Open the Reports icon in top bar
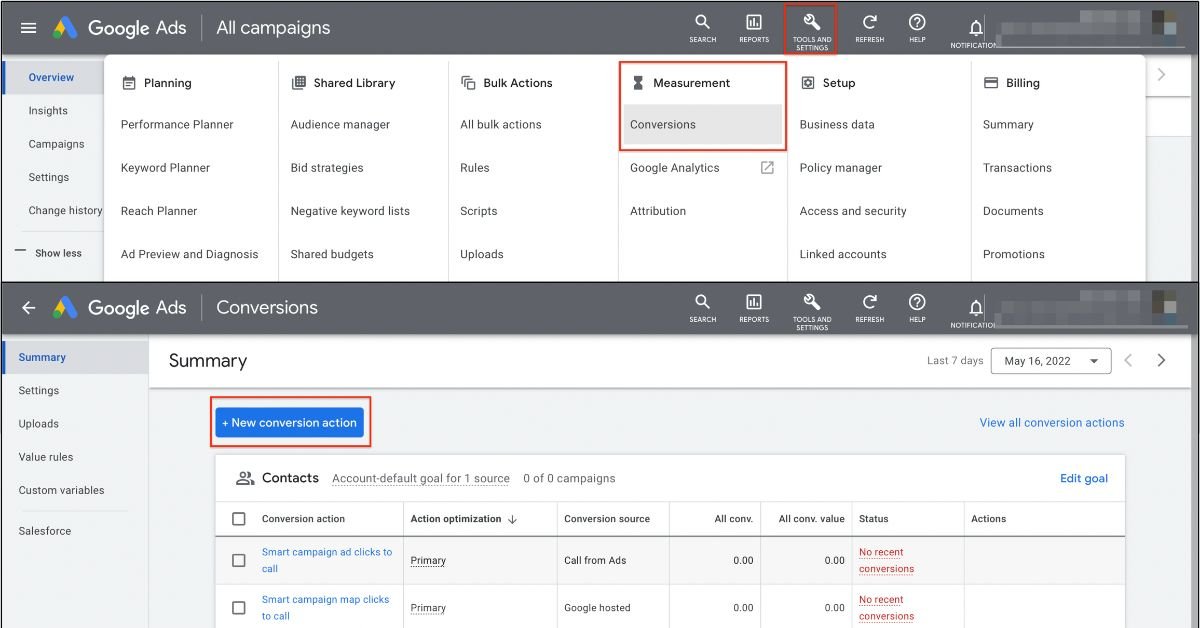This screenshot has width=1200, height=628. pos(753,26)
